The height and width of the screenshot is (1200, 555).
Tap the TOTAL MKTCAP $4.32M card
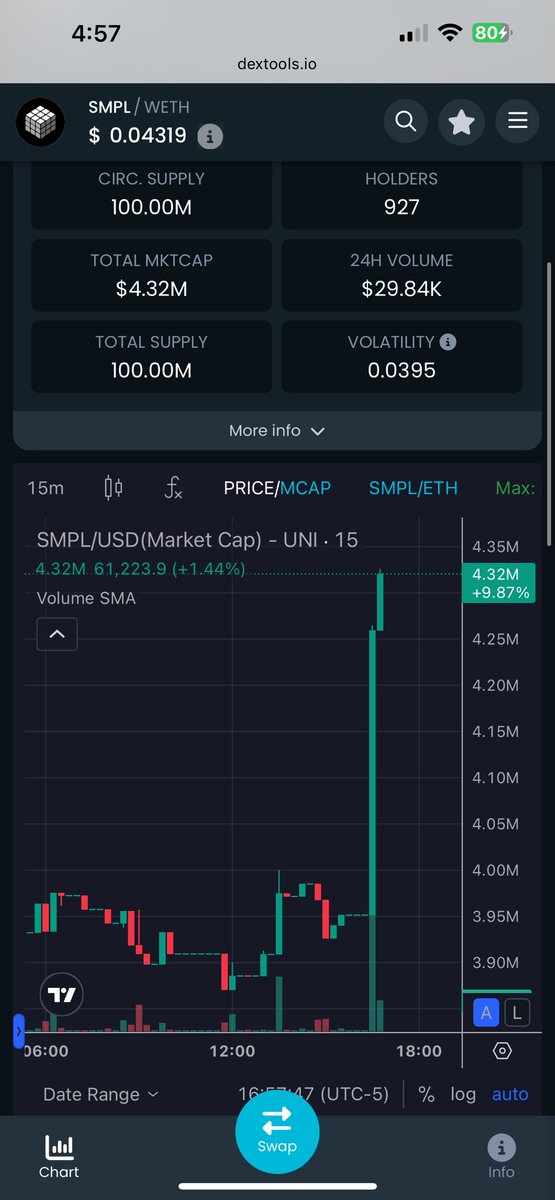pos(152,275)
